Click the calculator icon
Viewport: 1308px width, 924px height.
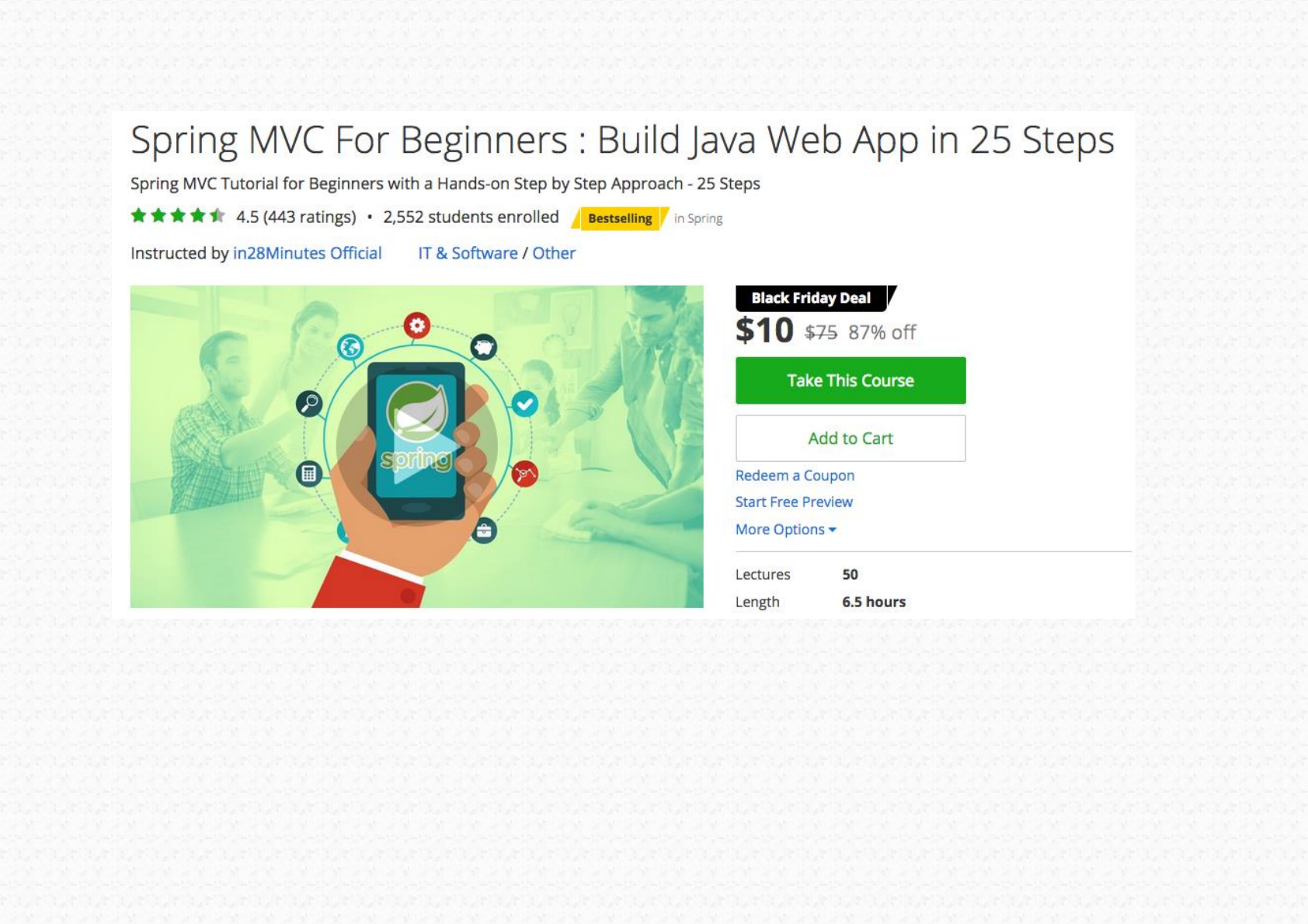[x=308, y=474]
